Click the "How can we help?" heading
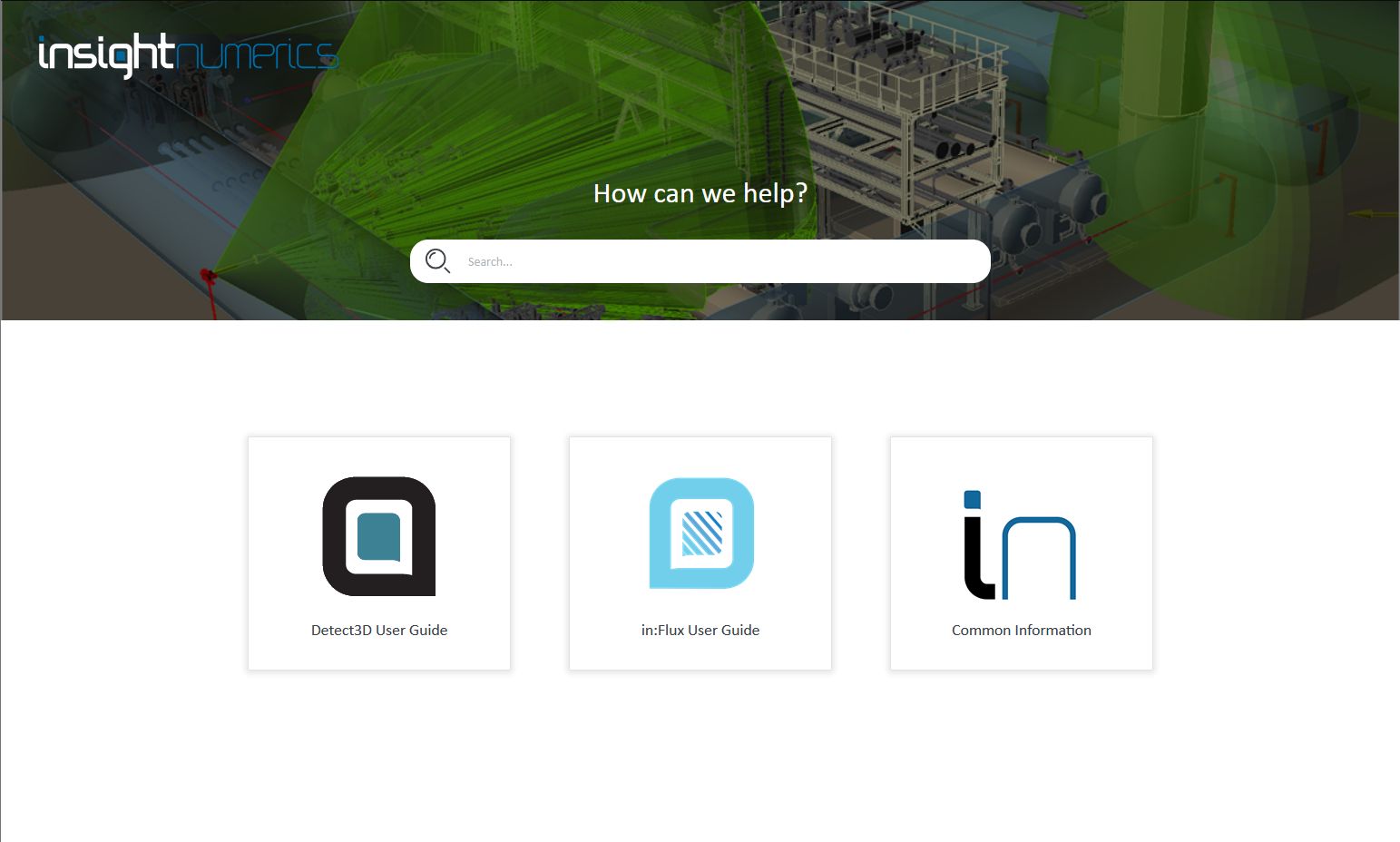The image size is (1400, 842). (700, 192)
